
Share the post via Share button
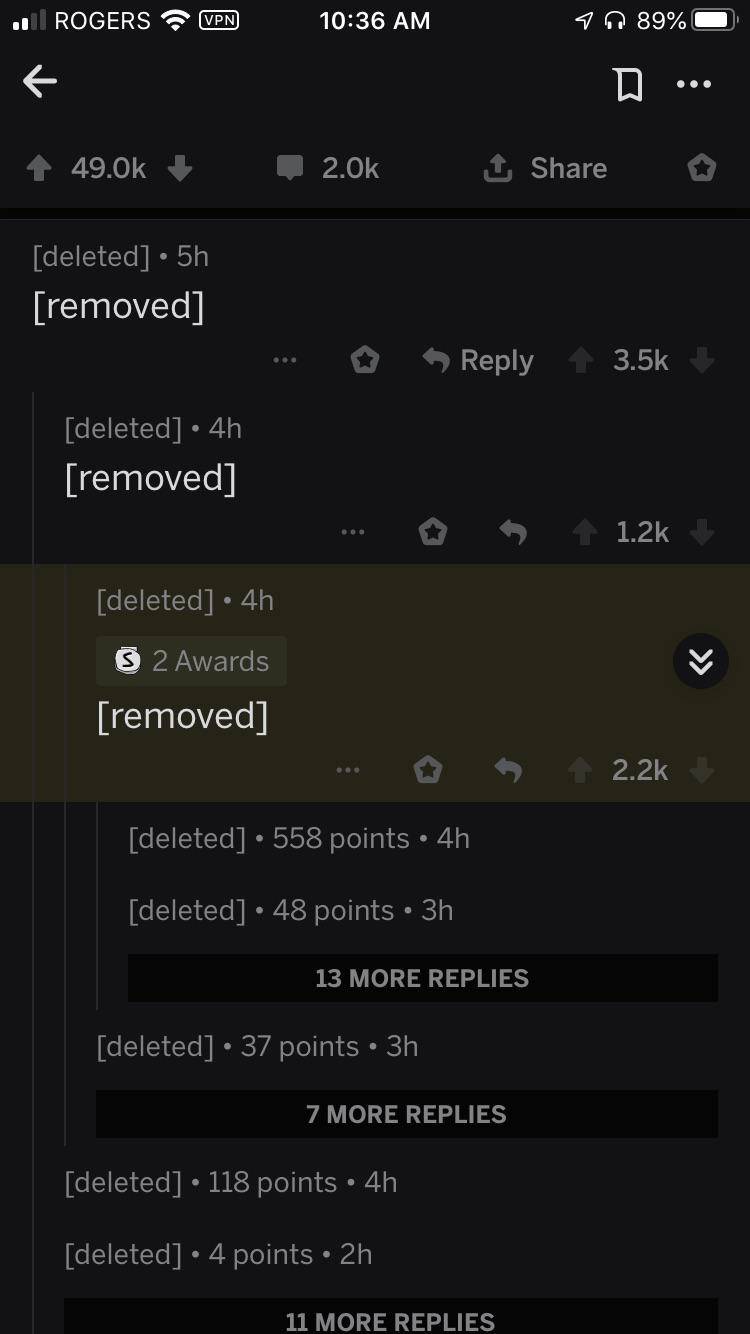546,168
